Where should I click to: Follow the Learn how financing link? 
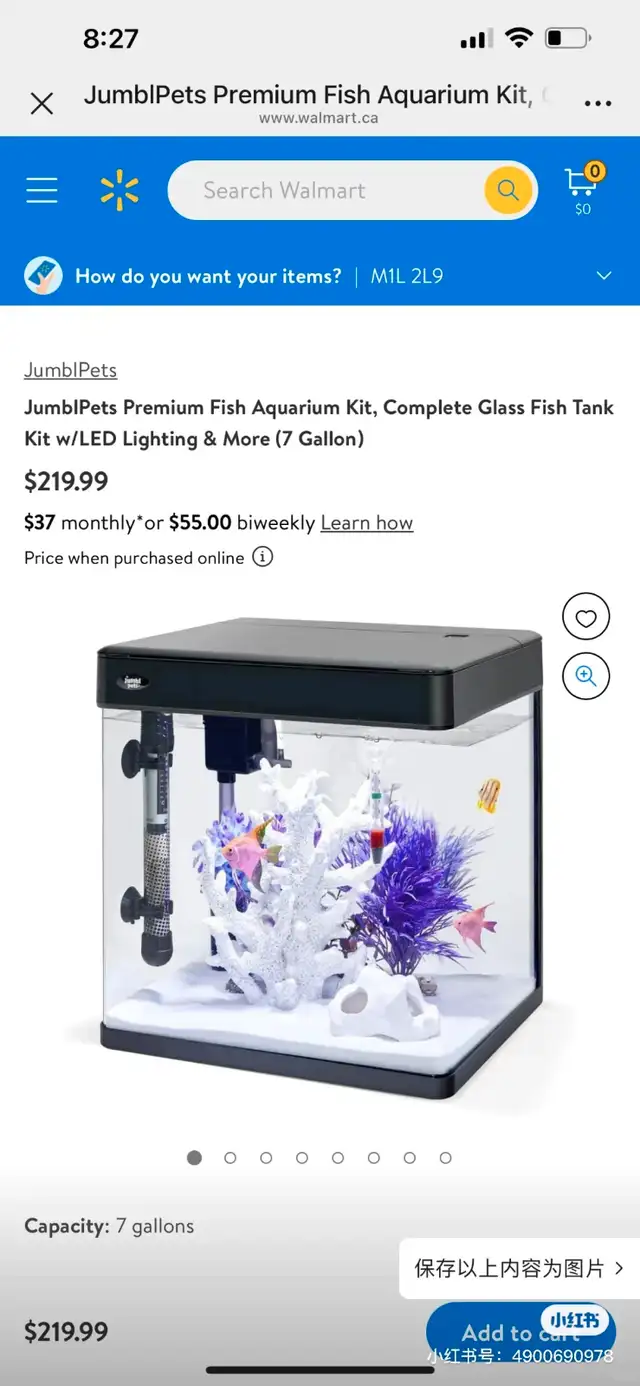pos(366,523)
